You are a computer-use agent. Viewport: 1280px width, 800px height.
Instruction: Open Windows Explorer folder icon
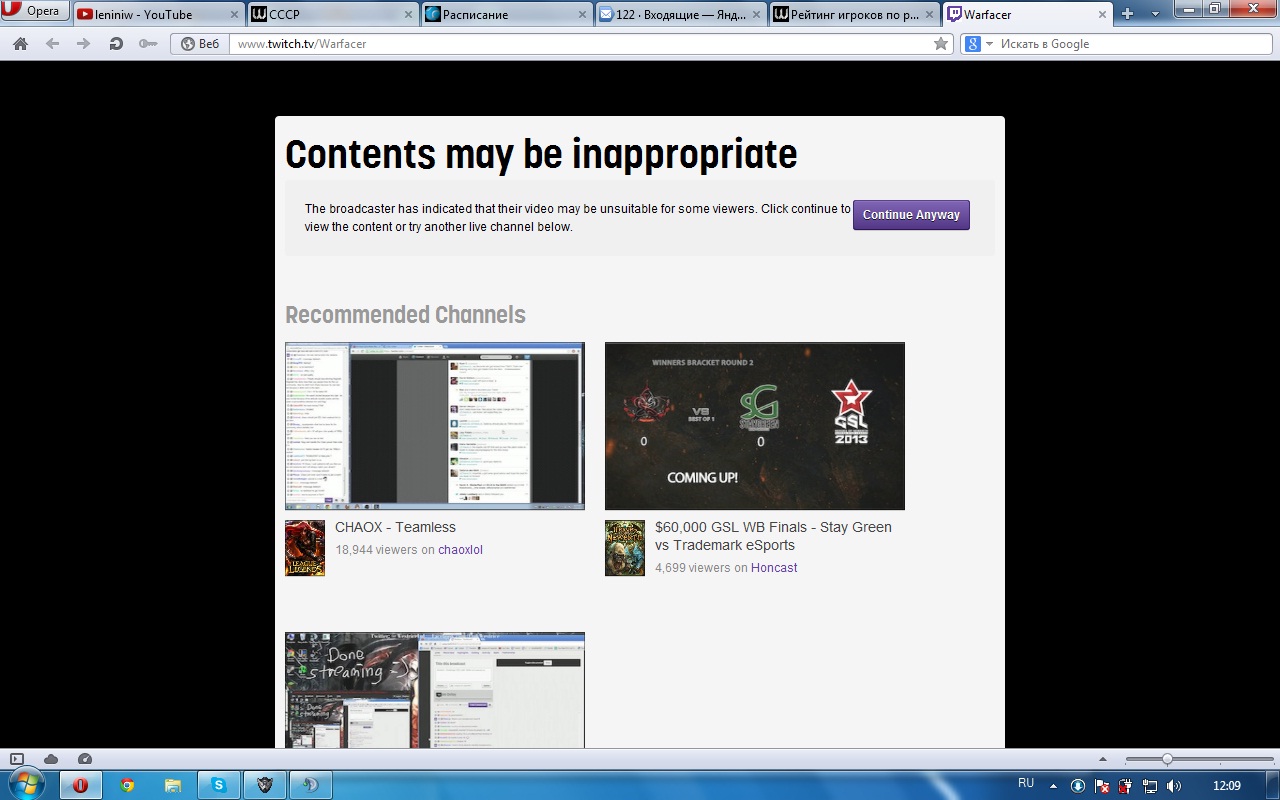[173, 785]
